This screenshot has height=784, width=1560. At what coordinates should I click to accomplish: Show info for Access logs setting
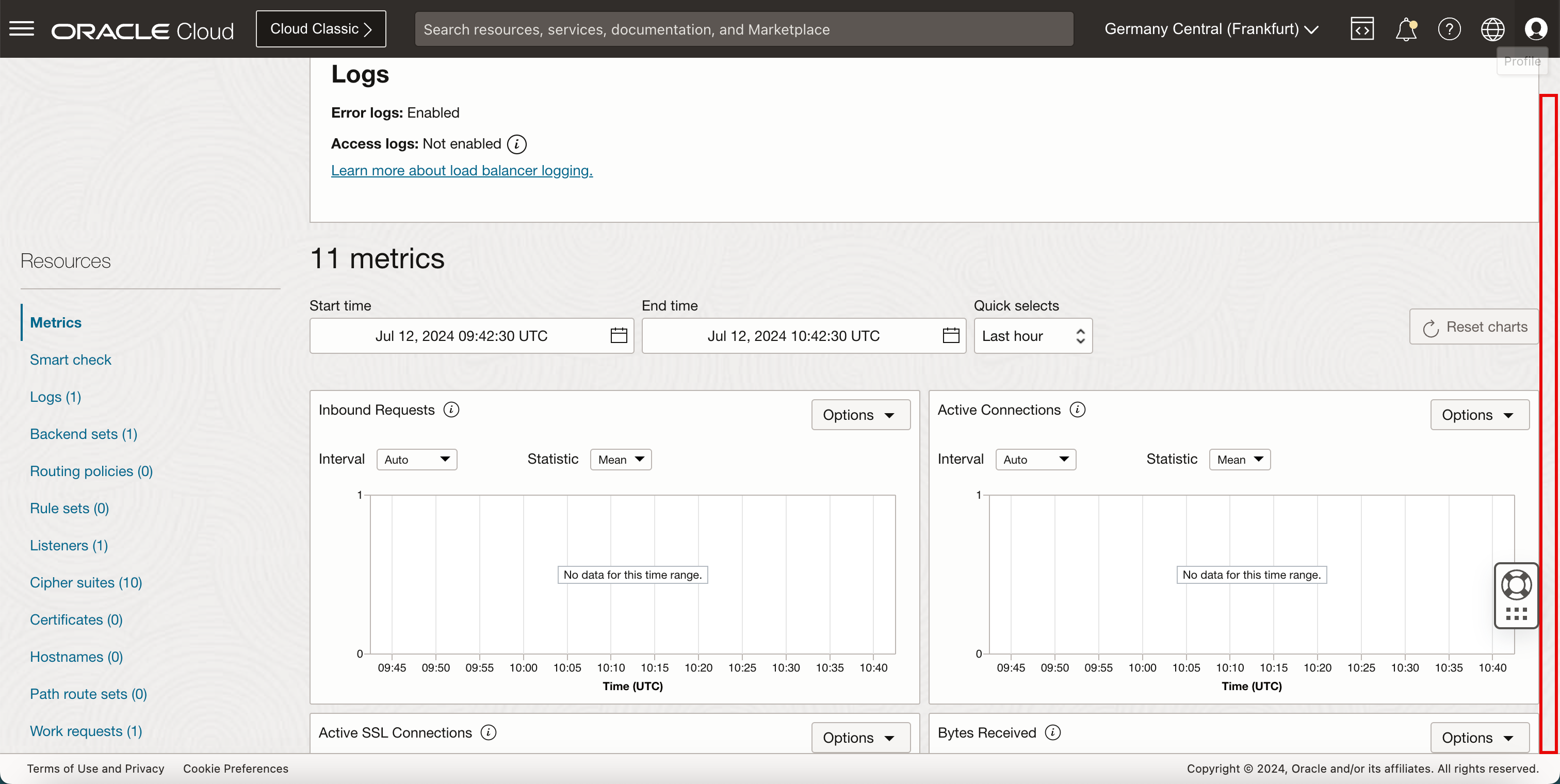(x=516, y=144)
